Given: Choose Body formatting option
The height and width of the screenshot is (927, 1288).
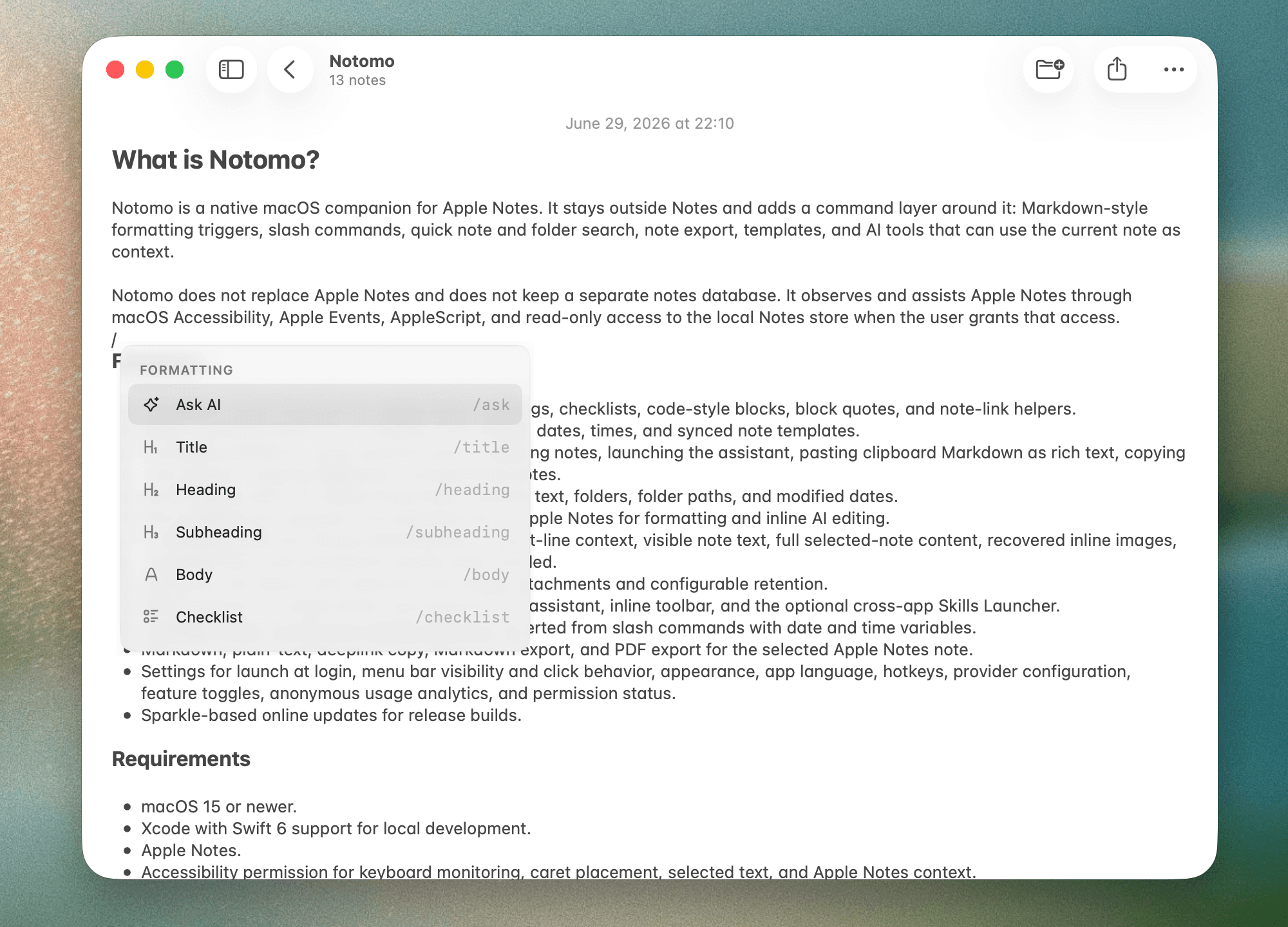Looking at the screenshot, I should pyautogui.click(x=325, y=575).
